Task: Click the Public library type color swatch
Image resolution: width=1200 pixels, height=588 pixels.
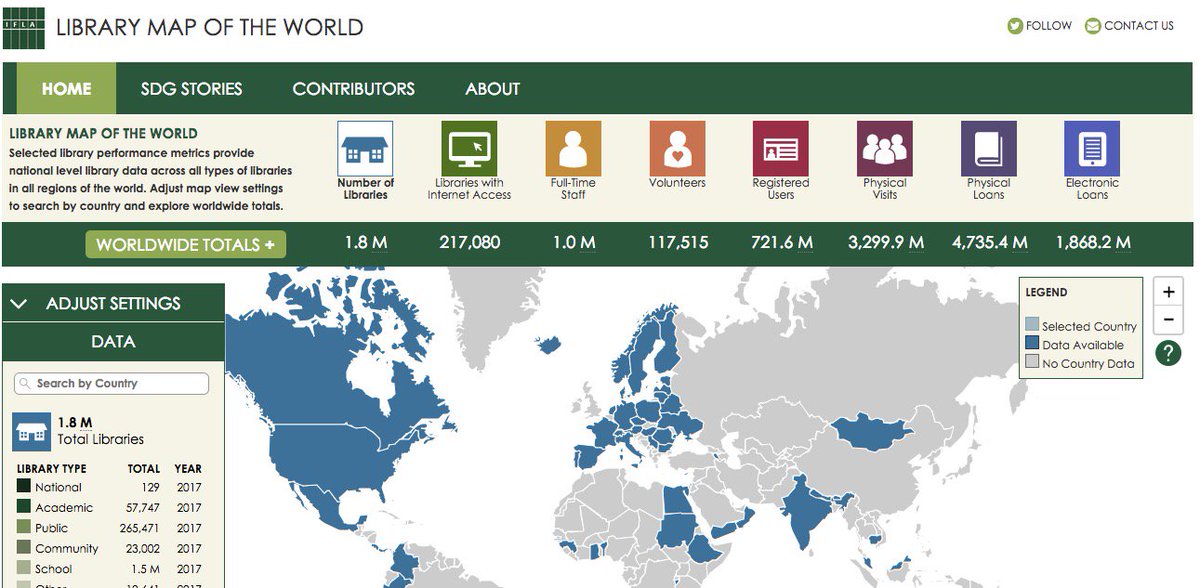Action: pos(23,528)
